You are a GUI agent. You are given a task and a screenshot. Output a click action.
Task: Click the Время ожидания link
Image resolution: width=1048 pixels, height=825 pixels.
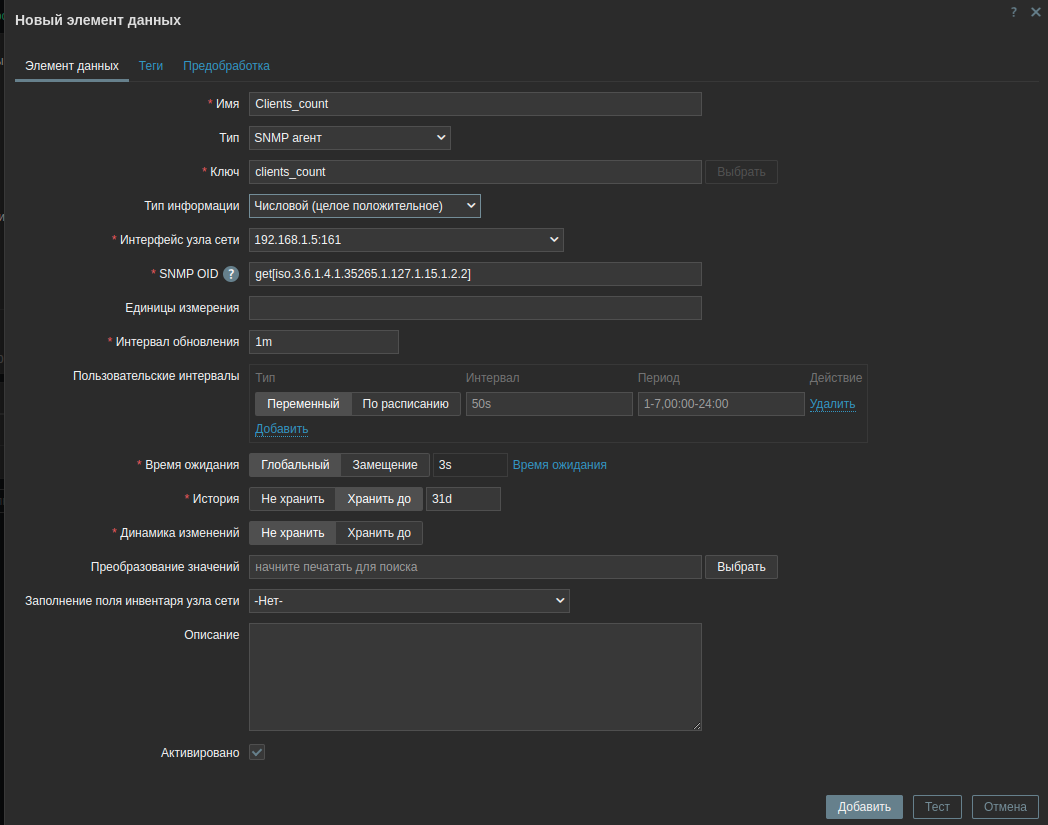[559, 465]
